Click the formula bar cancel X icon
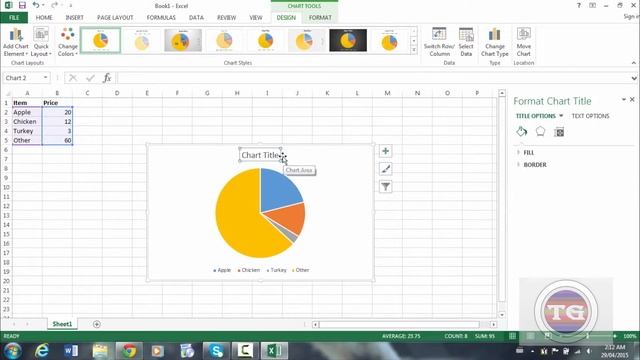This screenshot has width=640, height=360. click(73, 78)
